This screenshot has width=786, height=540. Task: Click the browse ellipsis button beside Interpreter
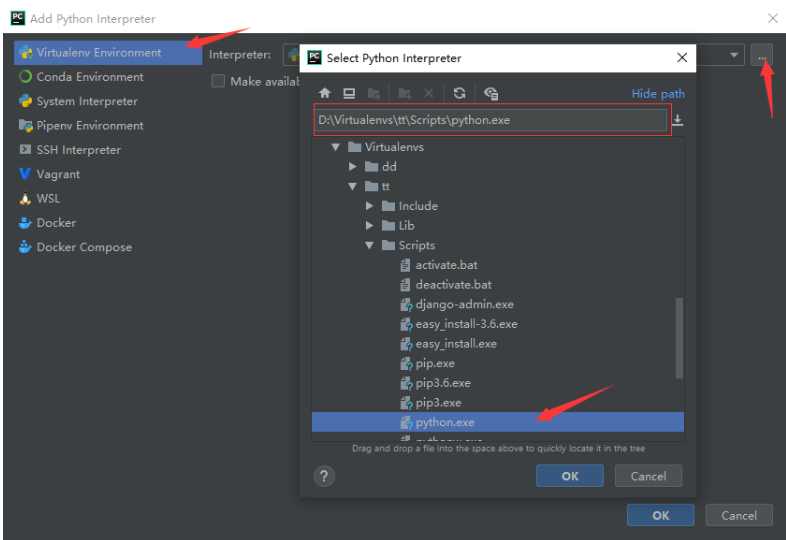(761, 55)
